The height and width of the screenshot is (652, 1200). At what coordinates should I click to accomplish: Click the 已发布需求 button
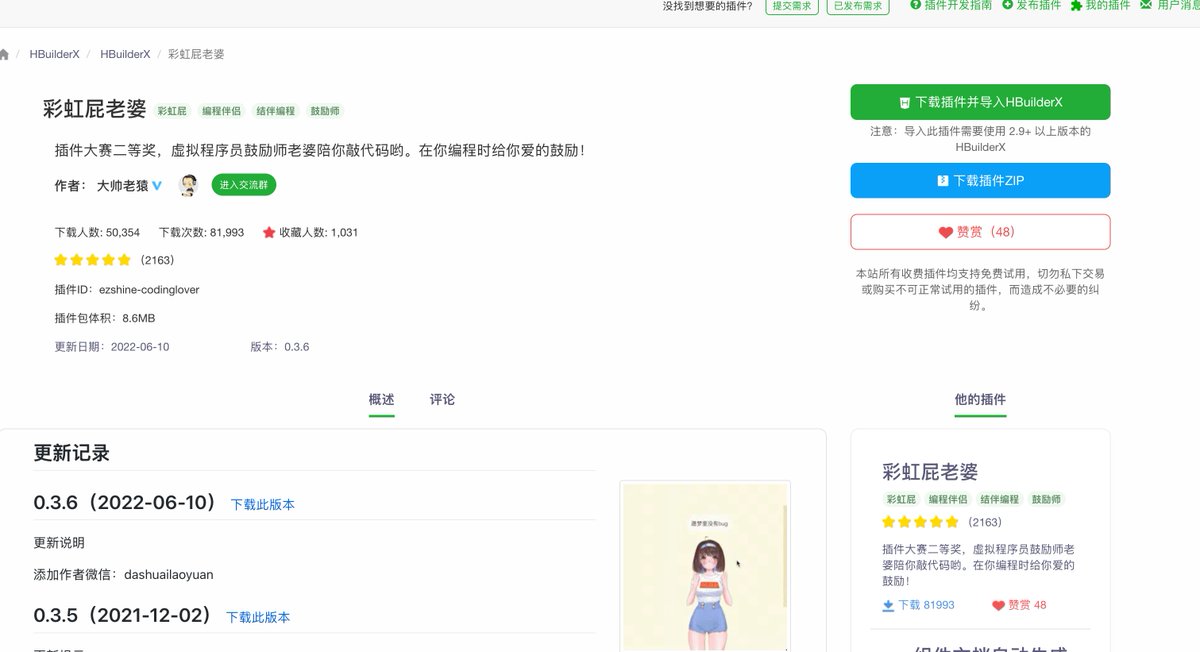click(858, 6)
